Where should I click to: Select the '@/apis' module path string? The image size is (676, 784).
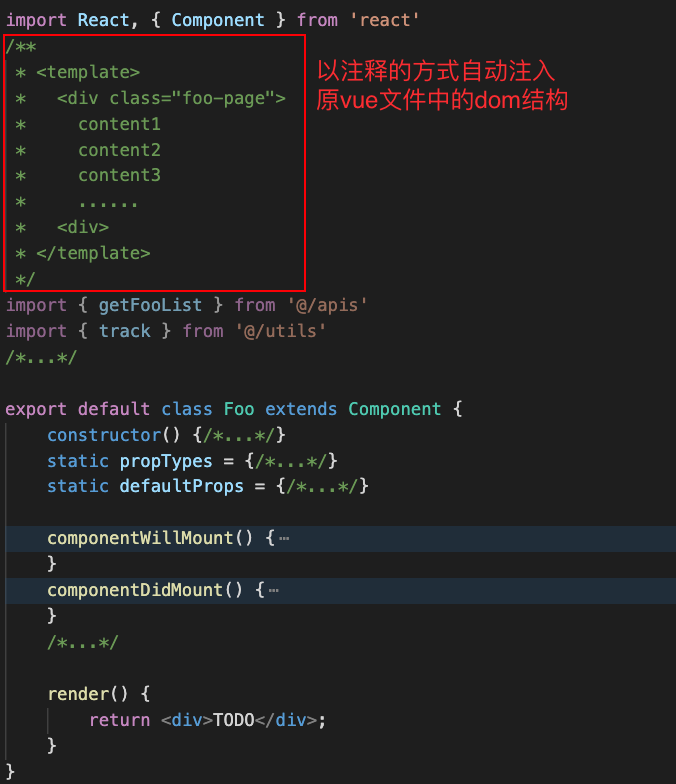click(x=327, y=305)
